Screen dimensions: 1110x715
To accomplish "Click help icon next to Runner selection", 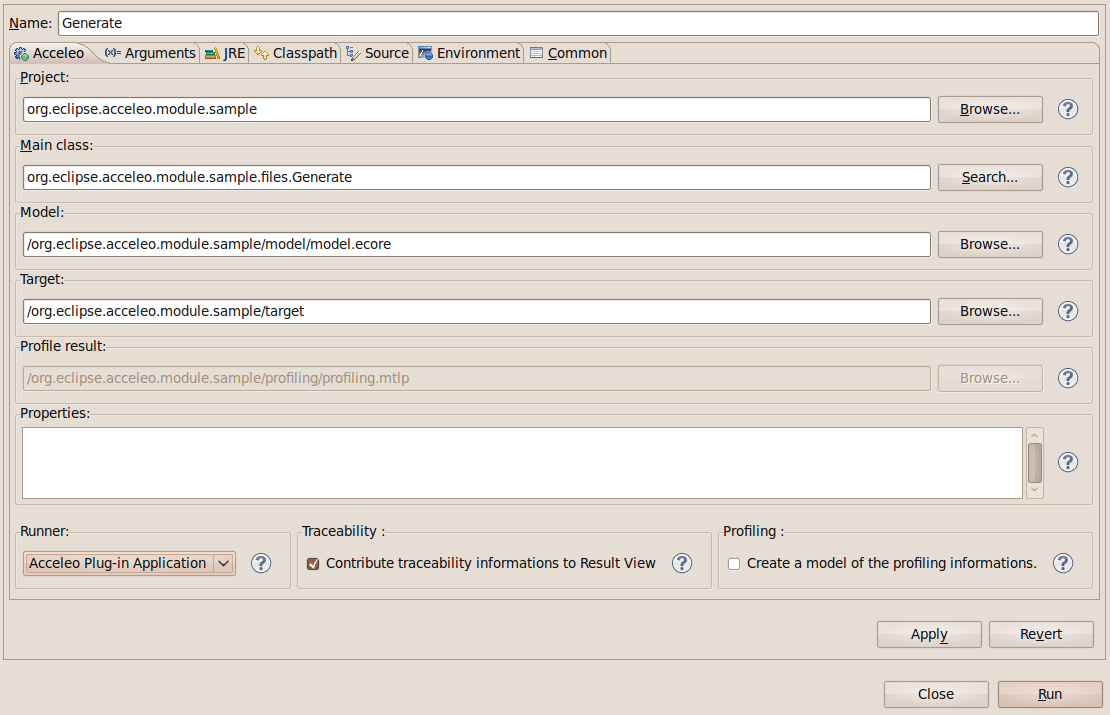I will pyautogui.click(x=261, y=563).
